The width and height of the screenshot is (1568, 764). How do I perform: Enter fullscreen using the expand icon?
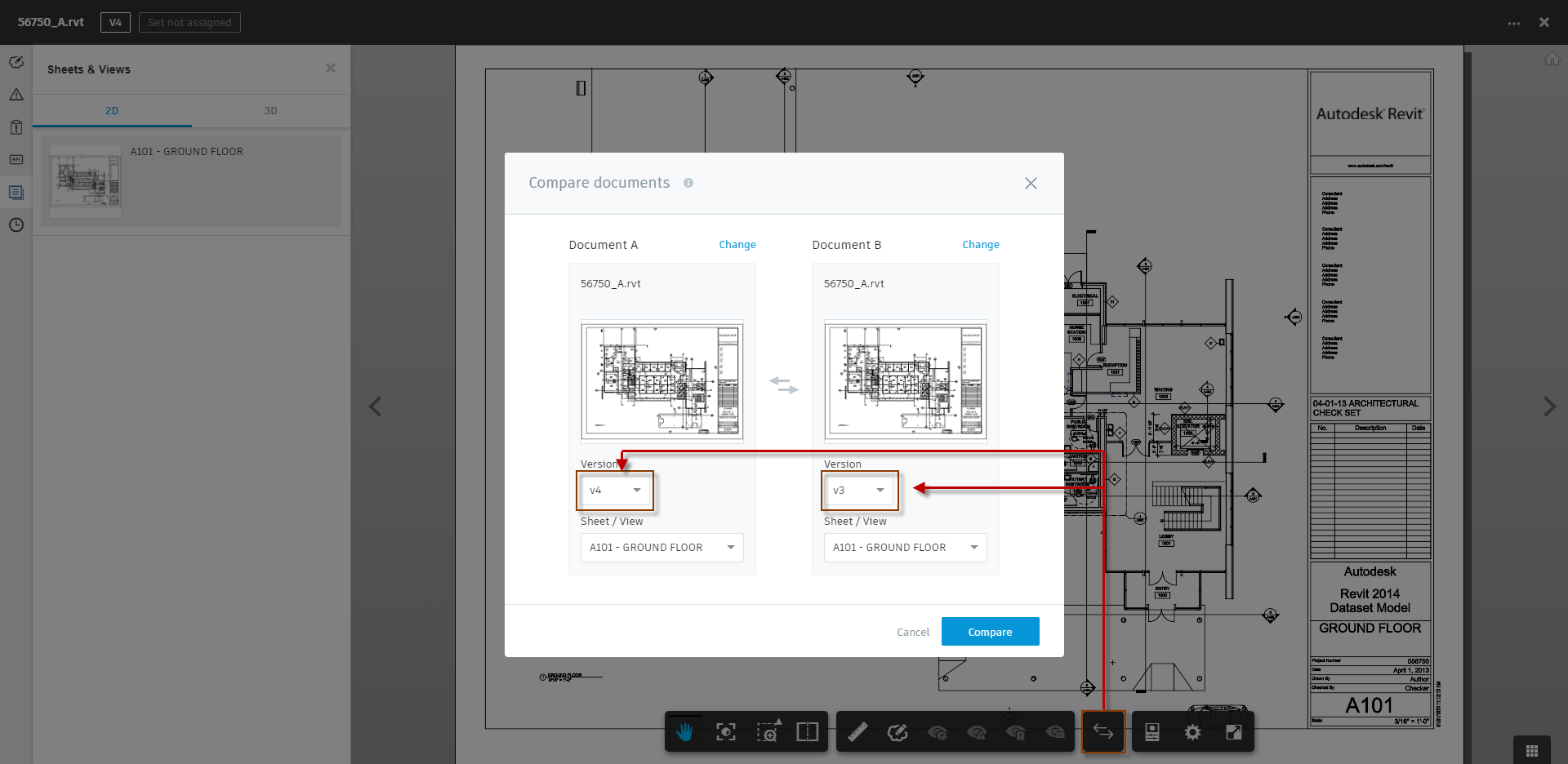pos(1233,731)
